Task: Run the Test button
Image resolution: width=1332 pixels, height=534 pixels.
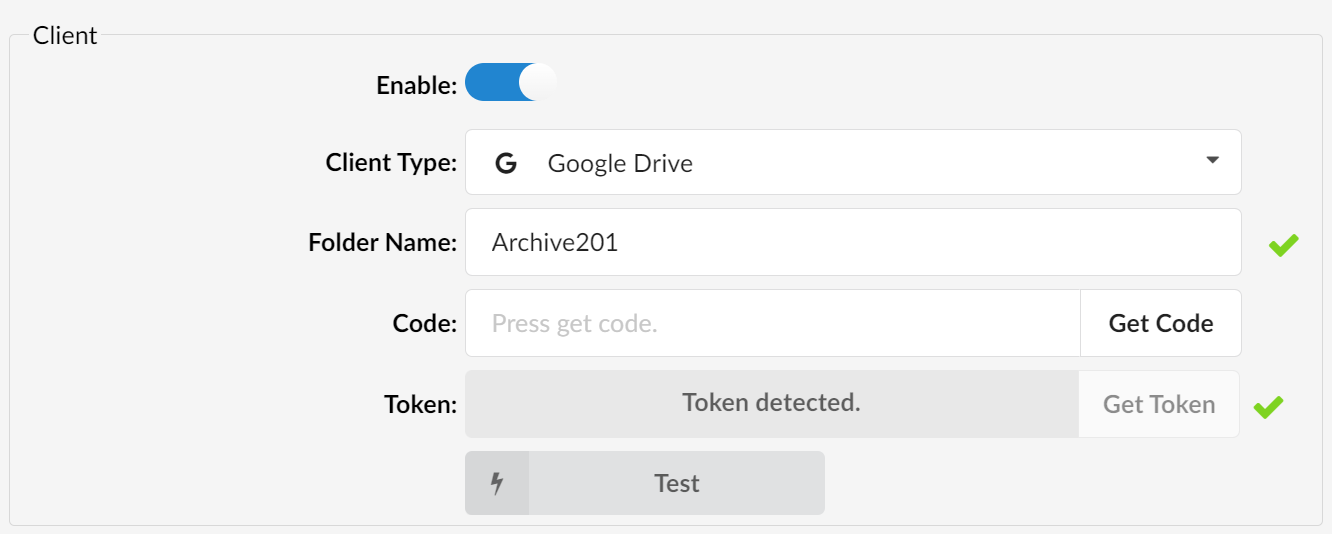Action: point(645,483)
